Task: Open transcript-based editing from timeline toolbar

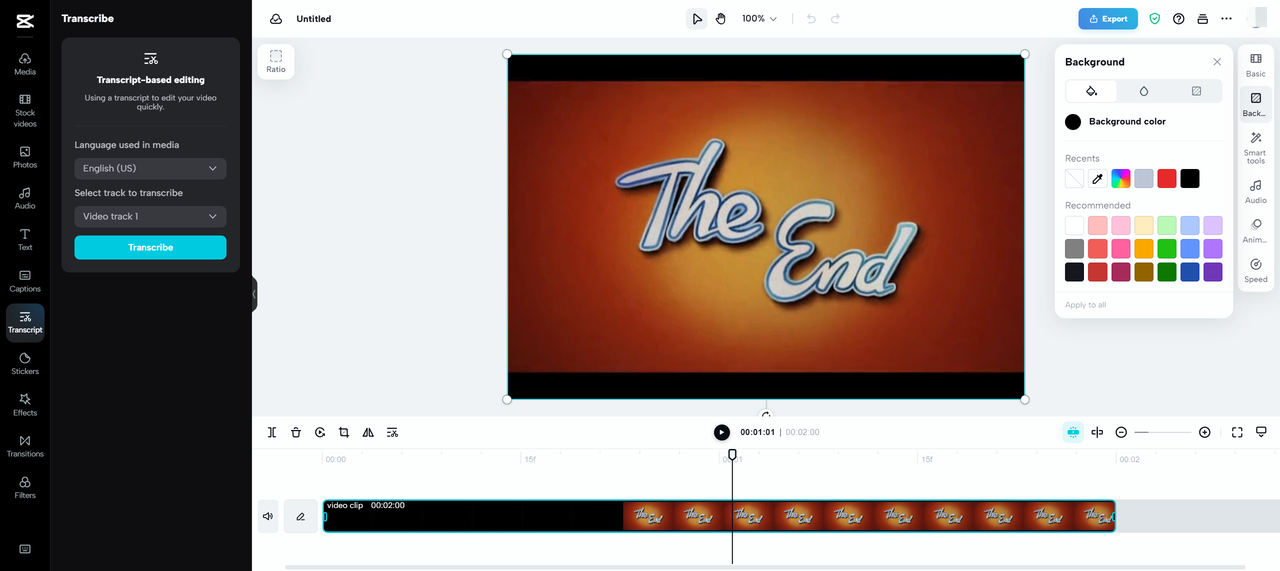Action: pyautogui.click(x=392, y=432)
